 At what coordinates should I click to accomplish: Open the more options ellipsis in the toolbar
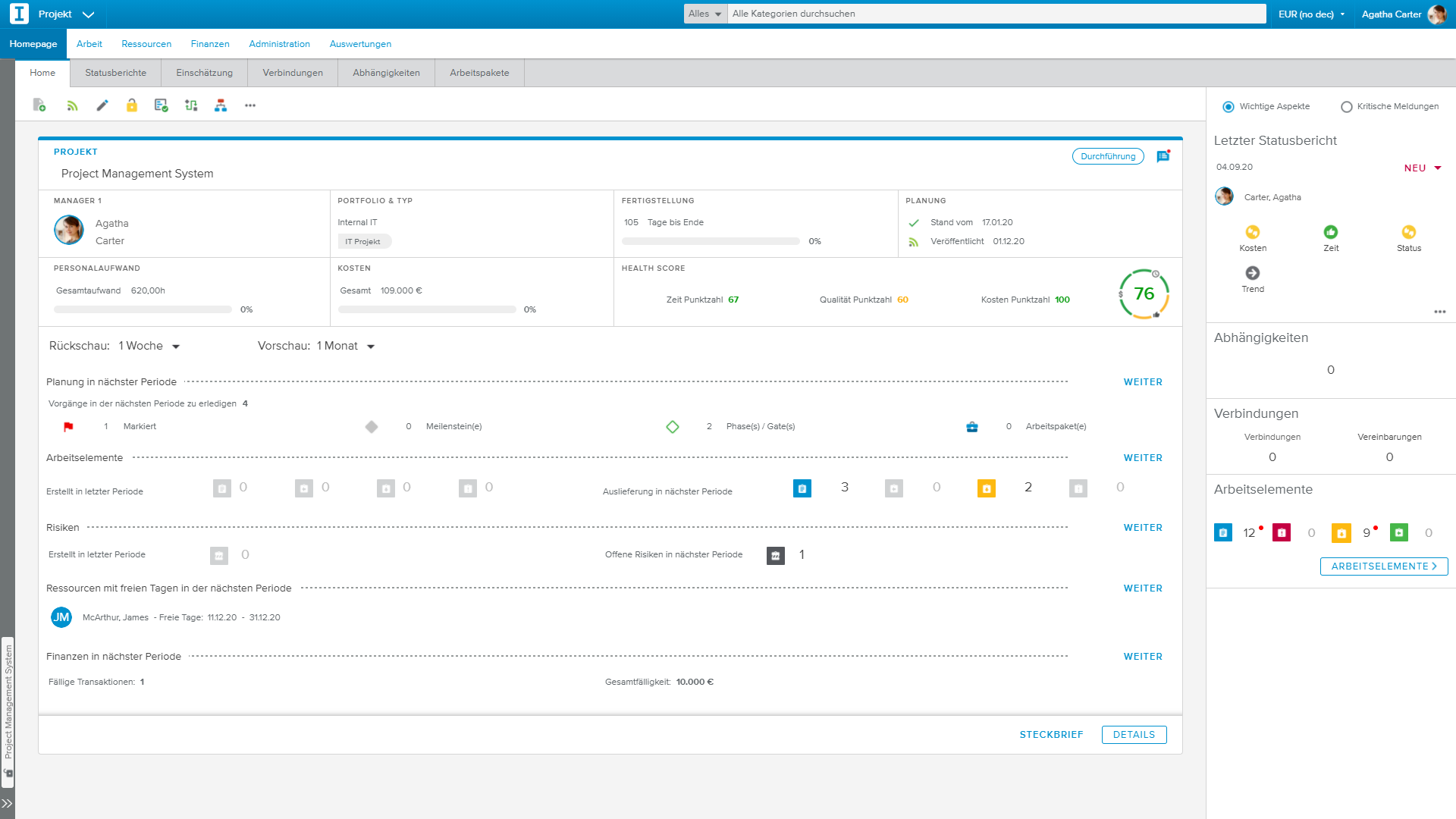(x=250, y=105)
